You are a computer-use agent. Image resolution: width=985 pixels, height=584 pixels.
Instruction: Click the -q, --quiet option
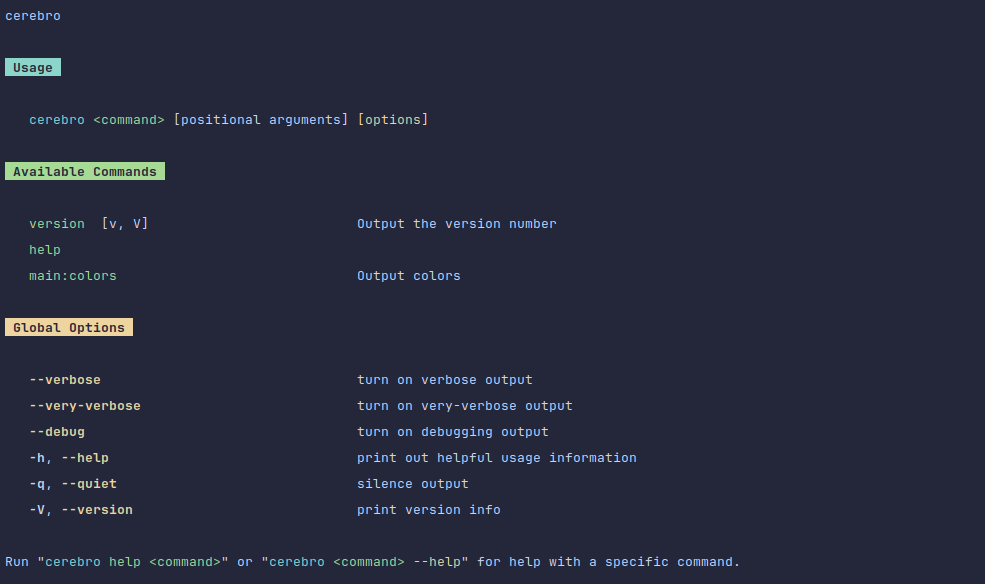(73, 484)
